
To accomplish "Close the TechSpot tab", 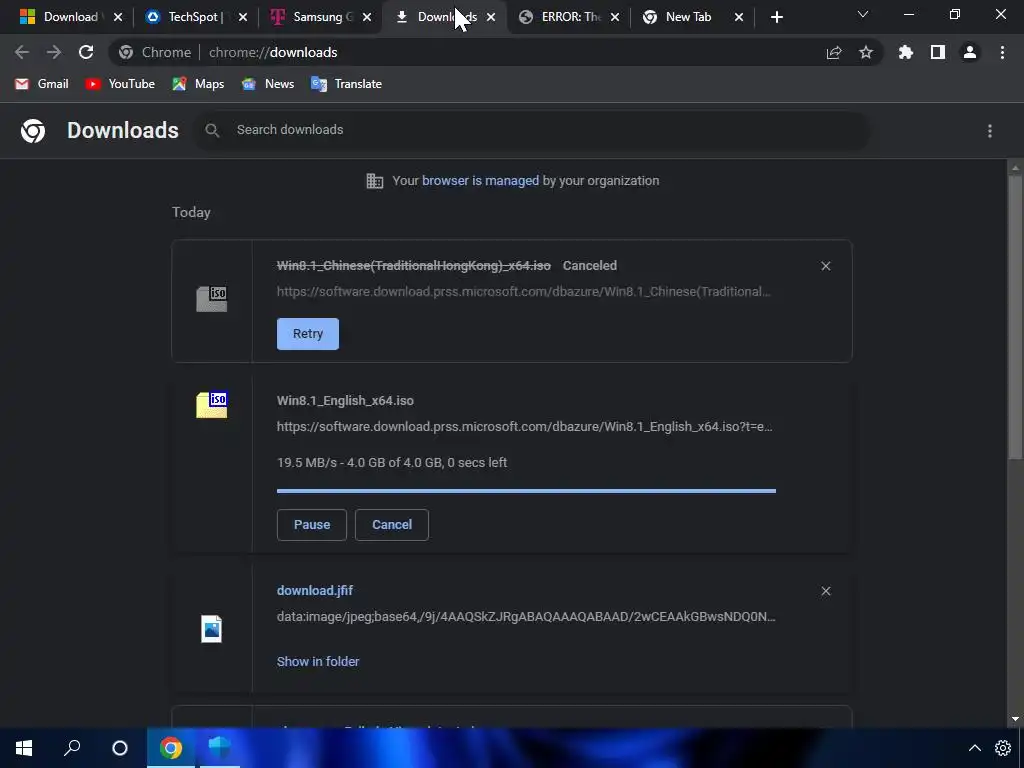I will tap(243, 17).
